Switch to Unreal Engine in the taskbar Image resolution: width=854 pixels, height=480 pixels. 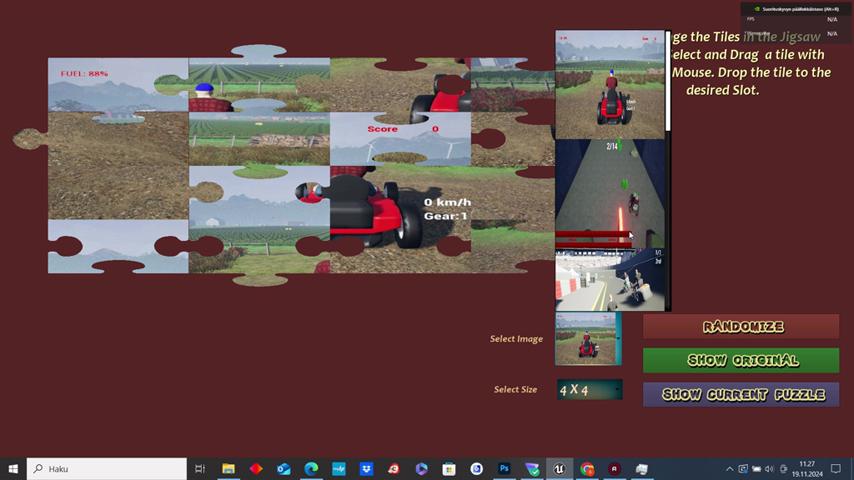(x=559, y=469)
